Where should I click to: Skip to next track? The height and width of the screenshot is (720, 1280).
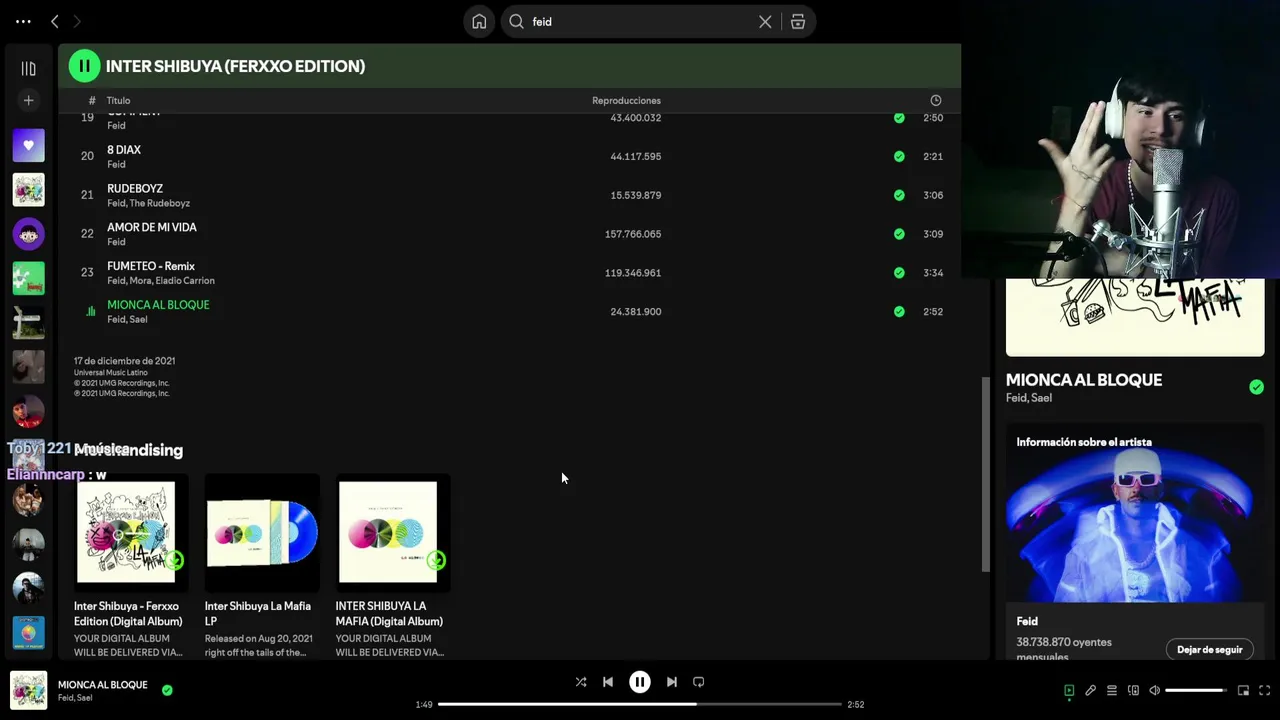point(672,682)
